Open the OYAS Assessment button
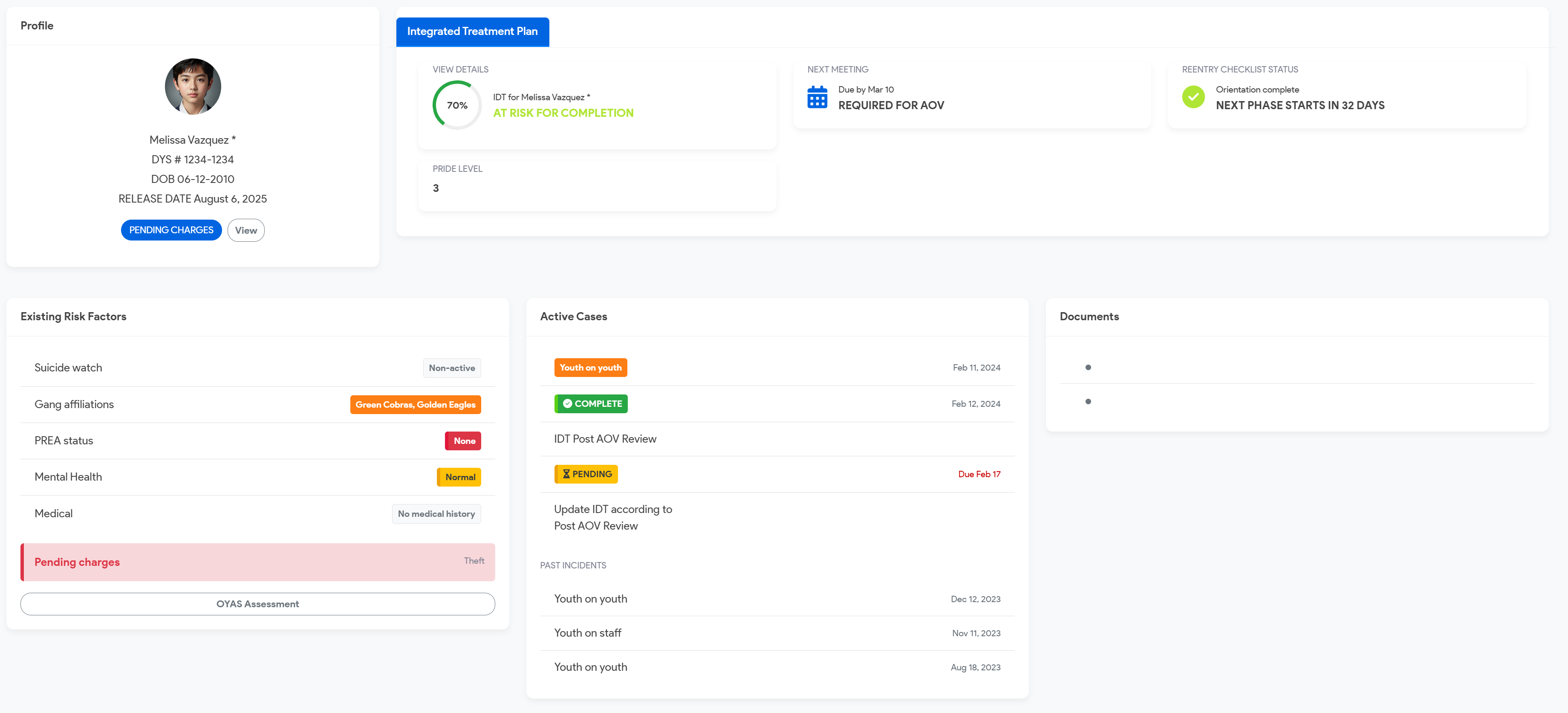Viewport: 1568px width, 713px height. pos(257,604)
